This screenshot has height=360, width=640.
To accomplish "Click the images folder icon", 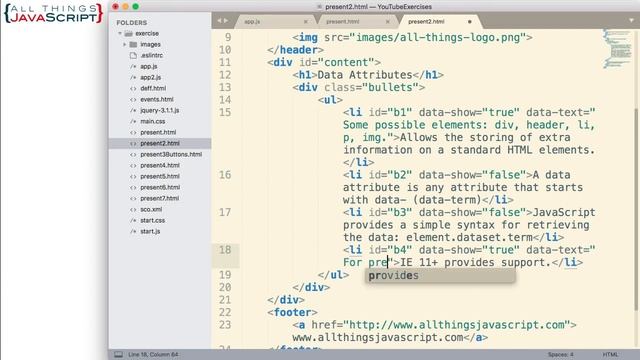I will click(x=133, y=44).
